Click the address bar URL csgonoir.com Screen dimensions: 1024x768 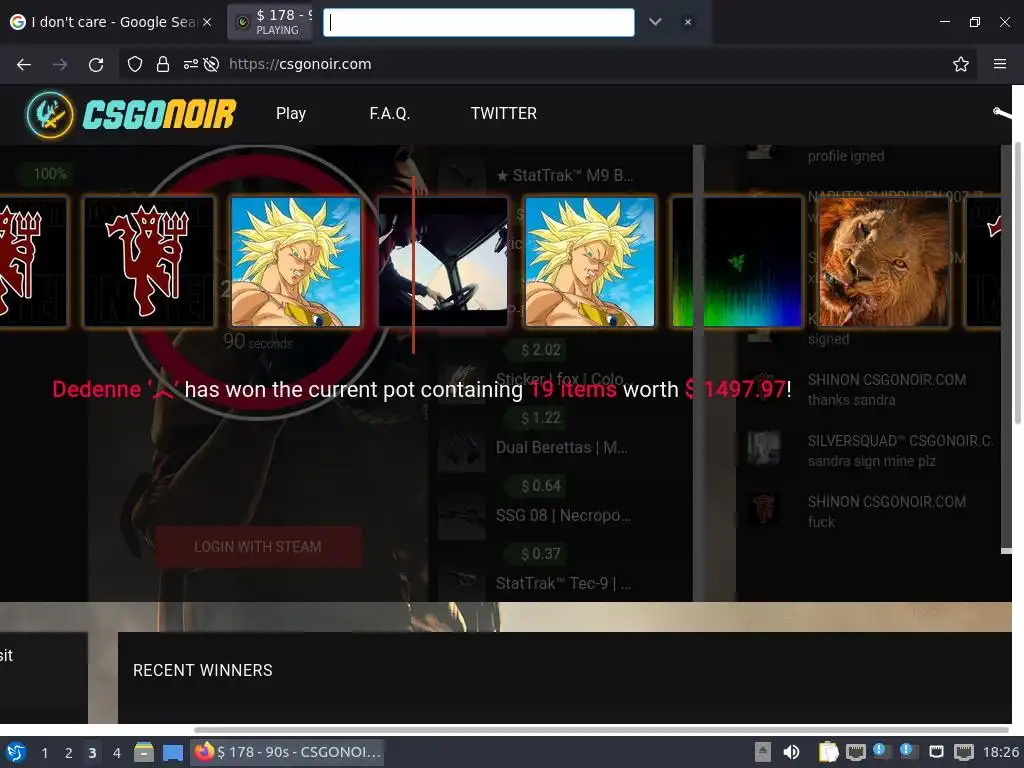click(x=300, y=64)
